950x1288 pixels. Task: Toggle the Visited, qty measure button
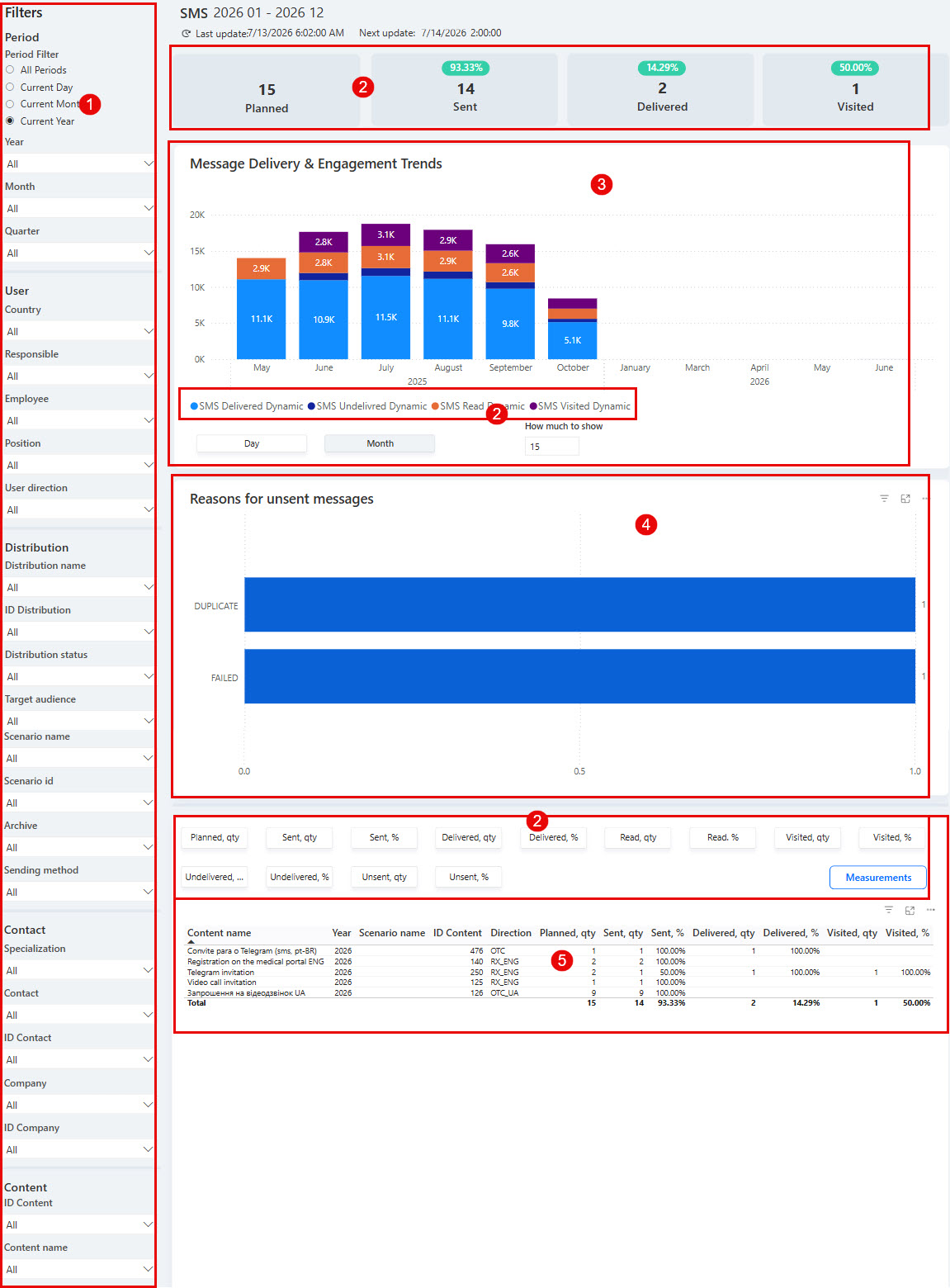point(808,837)
